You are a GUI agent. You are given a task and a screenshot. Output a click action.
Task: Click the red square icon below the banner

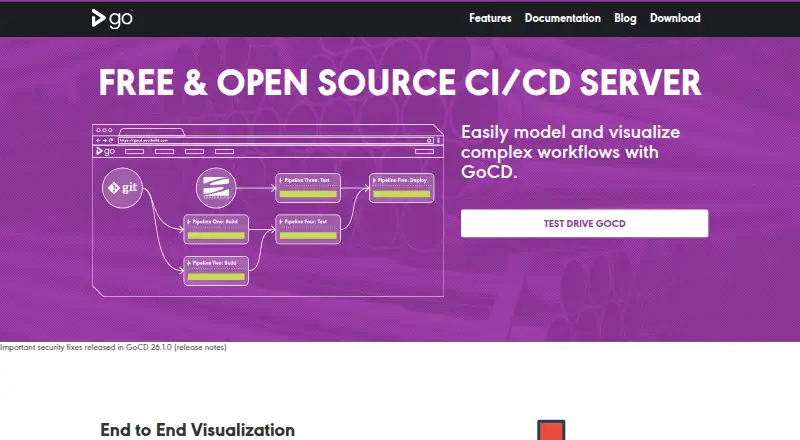[551, 430]
